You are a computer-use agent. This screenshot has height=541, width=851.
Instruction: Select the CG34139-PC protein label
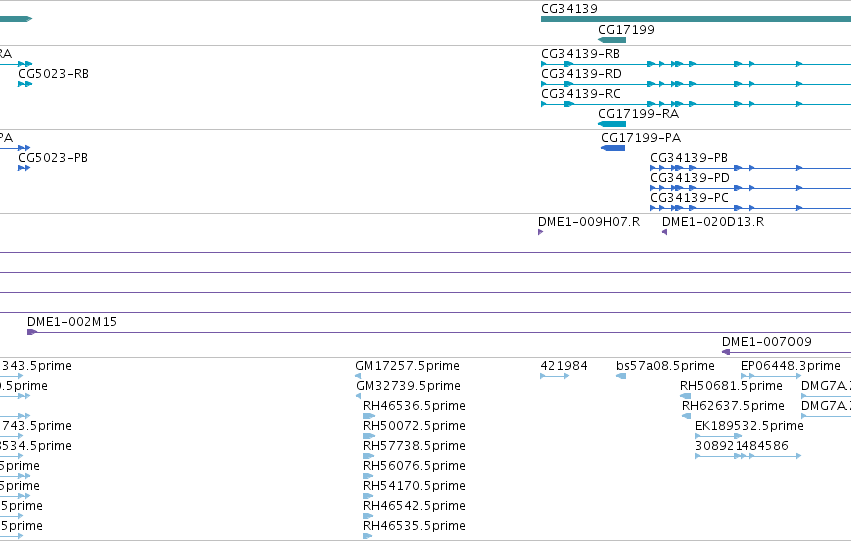click(689, 198)
